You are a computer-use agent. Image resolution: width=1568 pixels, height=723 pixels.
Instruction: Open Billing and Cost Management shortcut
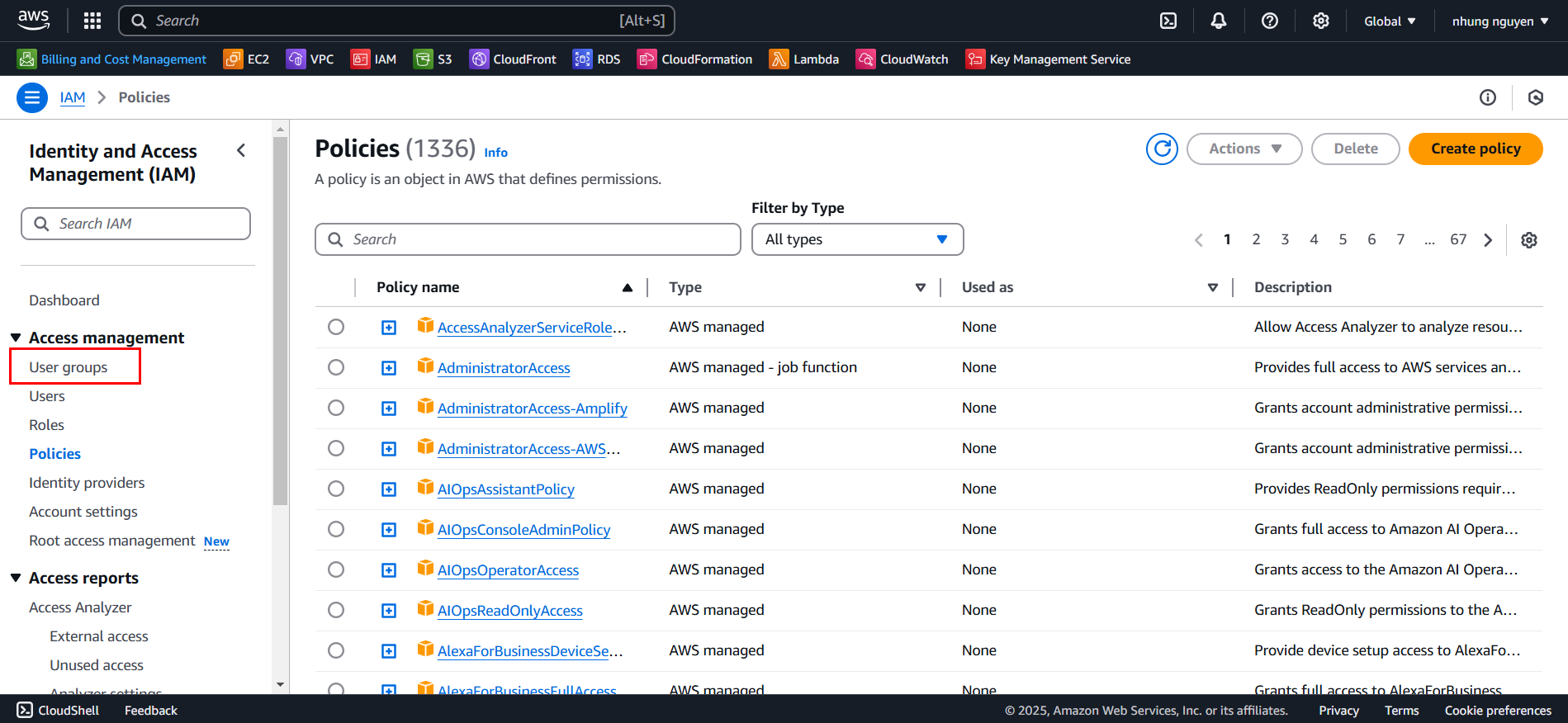pos(112,59)
